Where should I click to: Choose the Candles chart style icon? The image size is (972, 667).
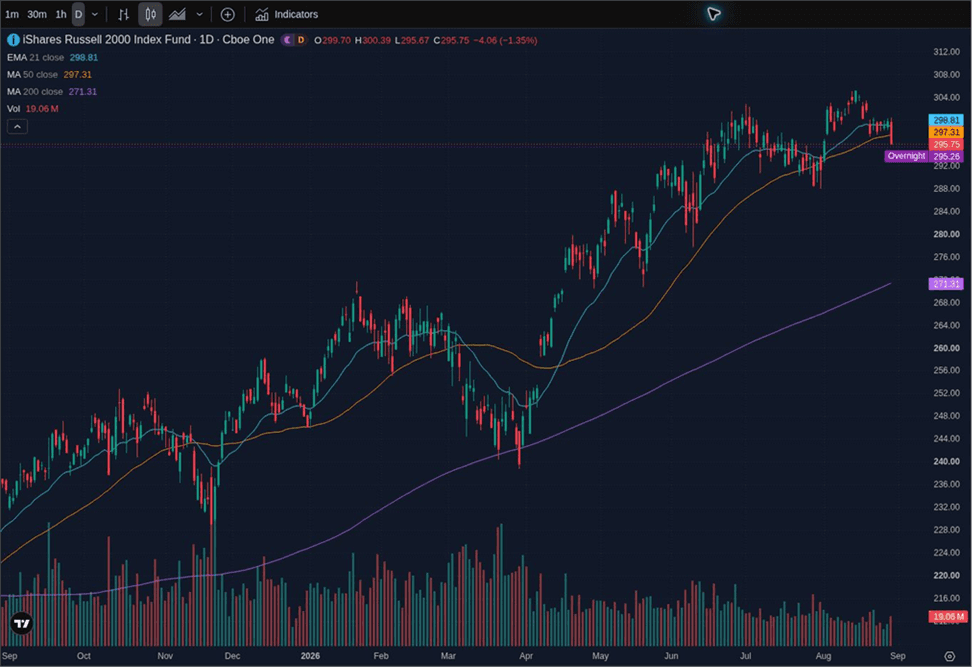tap(150, 14)
